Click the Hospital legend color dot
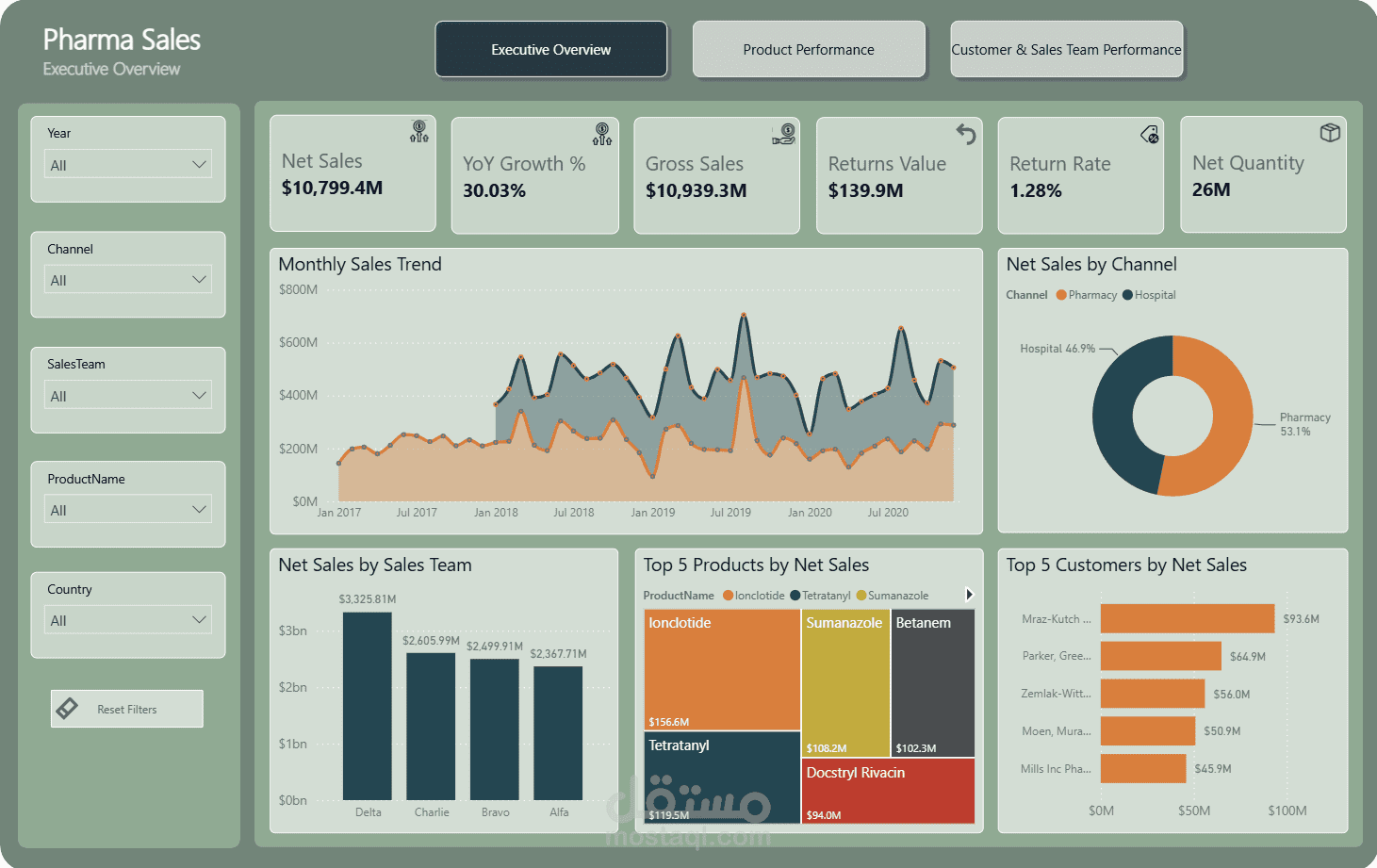 1127,295
